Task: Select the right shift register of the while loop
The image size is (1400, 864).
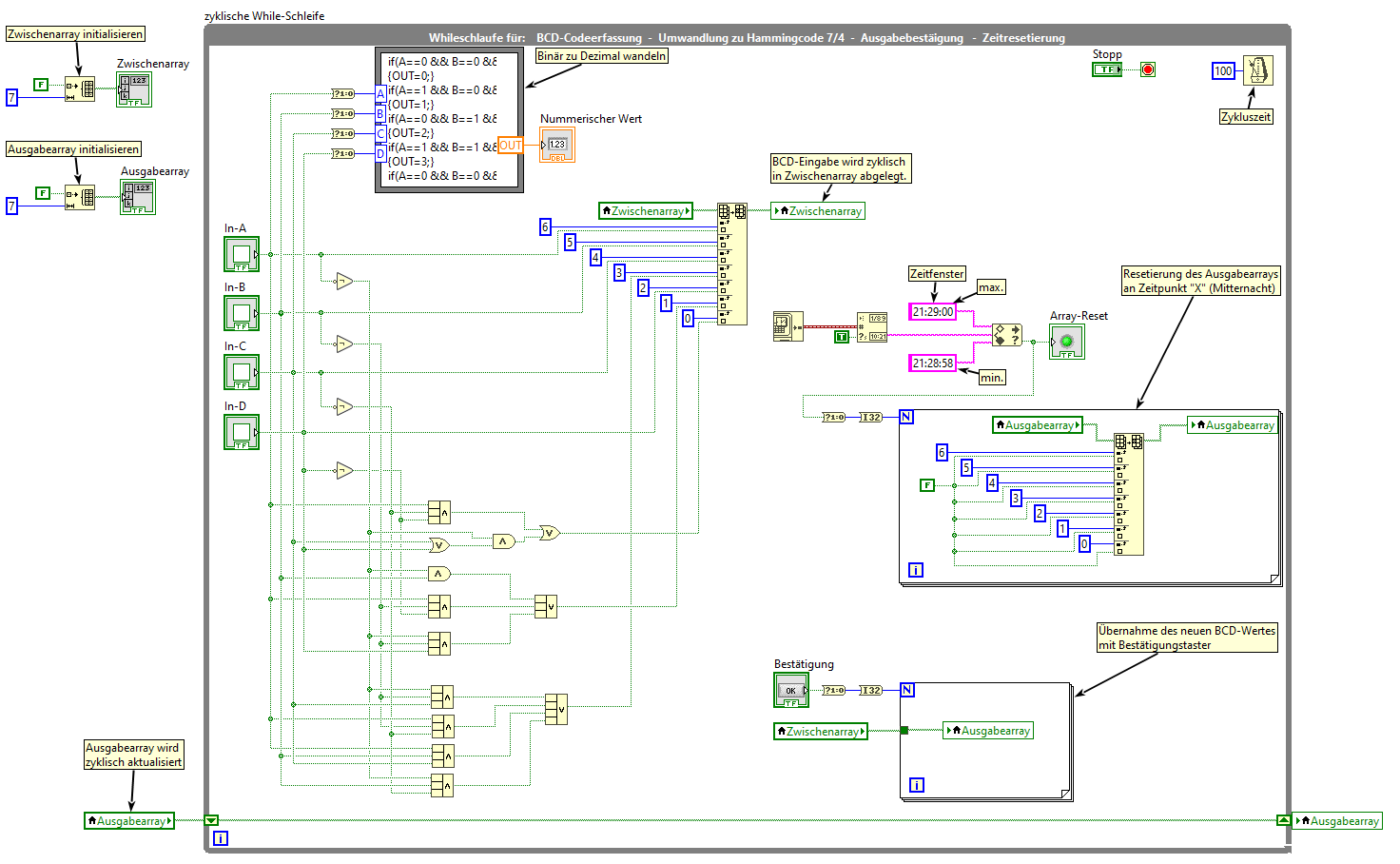Action: pos(1283,820)
